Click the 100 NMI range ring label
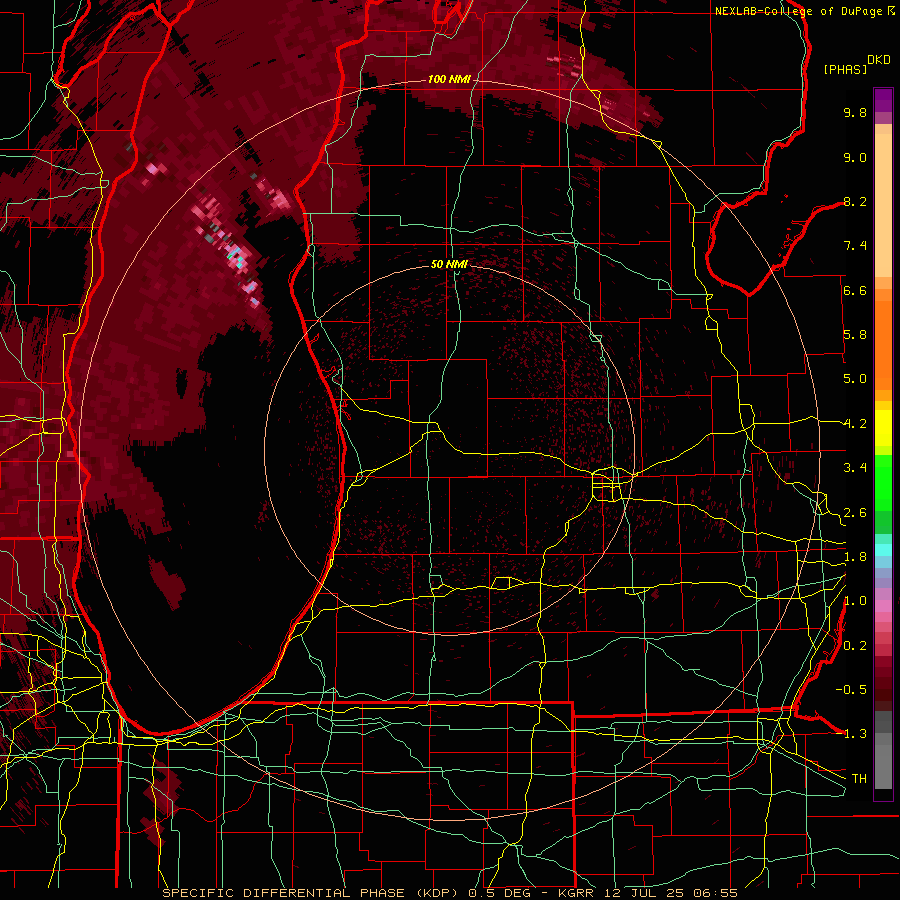This screenshot has height=900, width=900. click(449, 79)
